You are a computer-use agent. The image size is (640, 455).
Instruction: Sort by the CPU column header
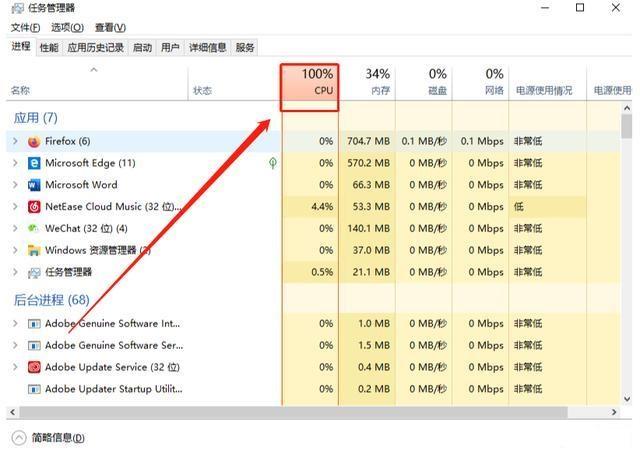pos(309,82)
